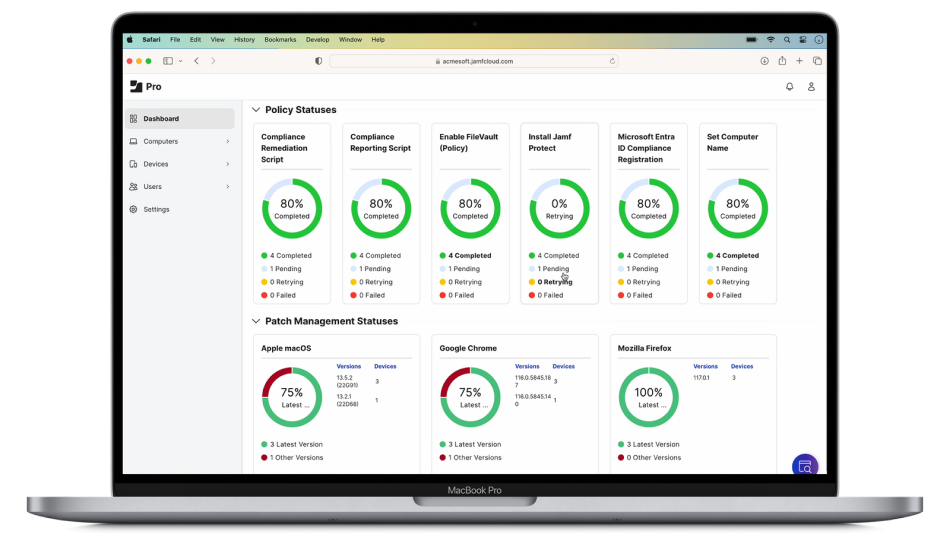Click the Users icon in sidebar

133,187
